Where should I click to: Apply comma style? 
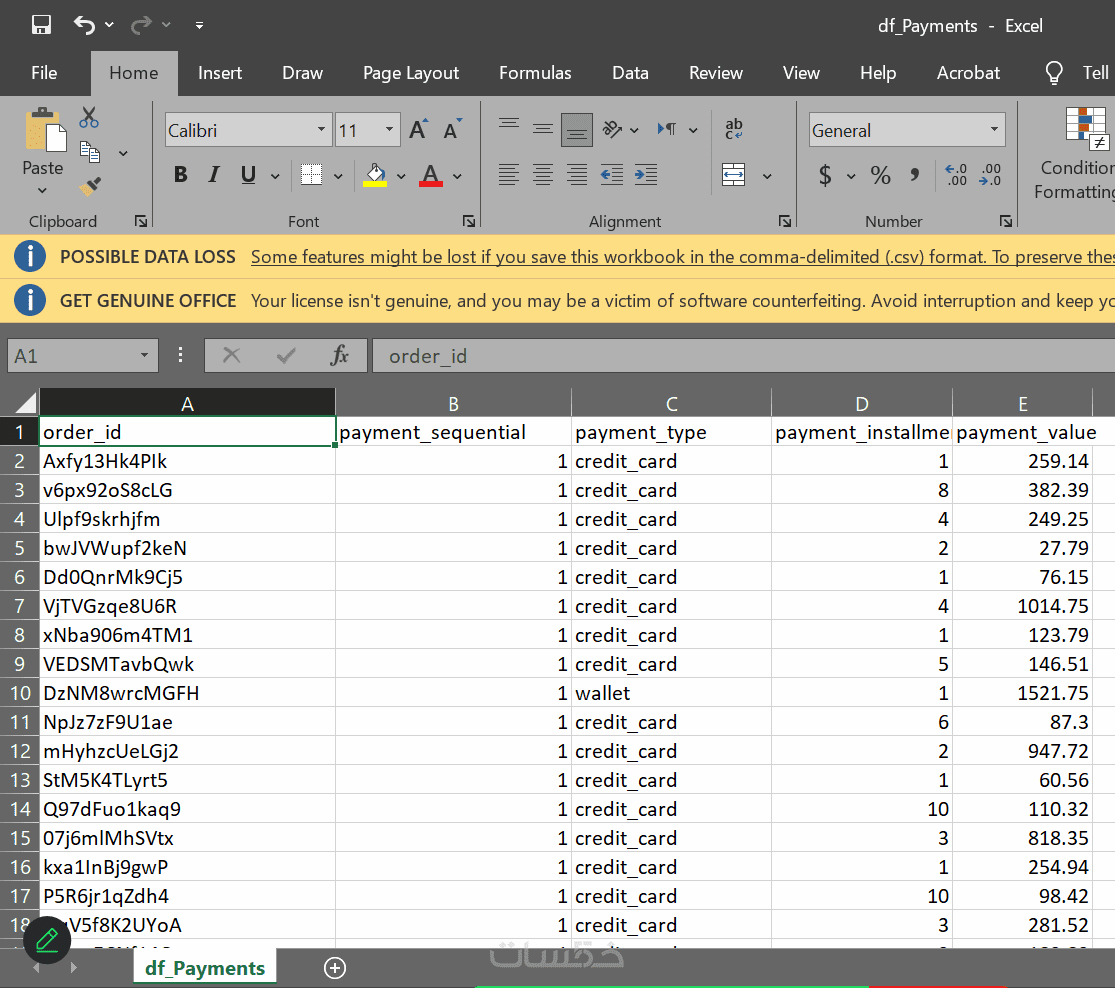point(914,175)
